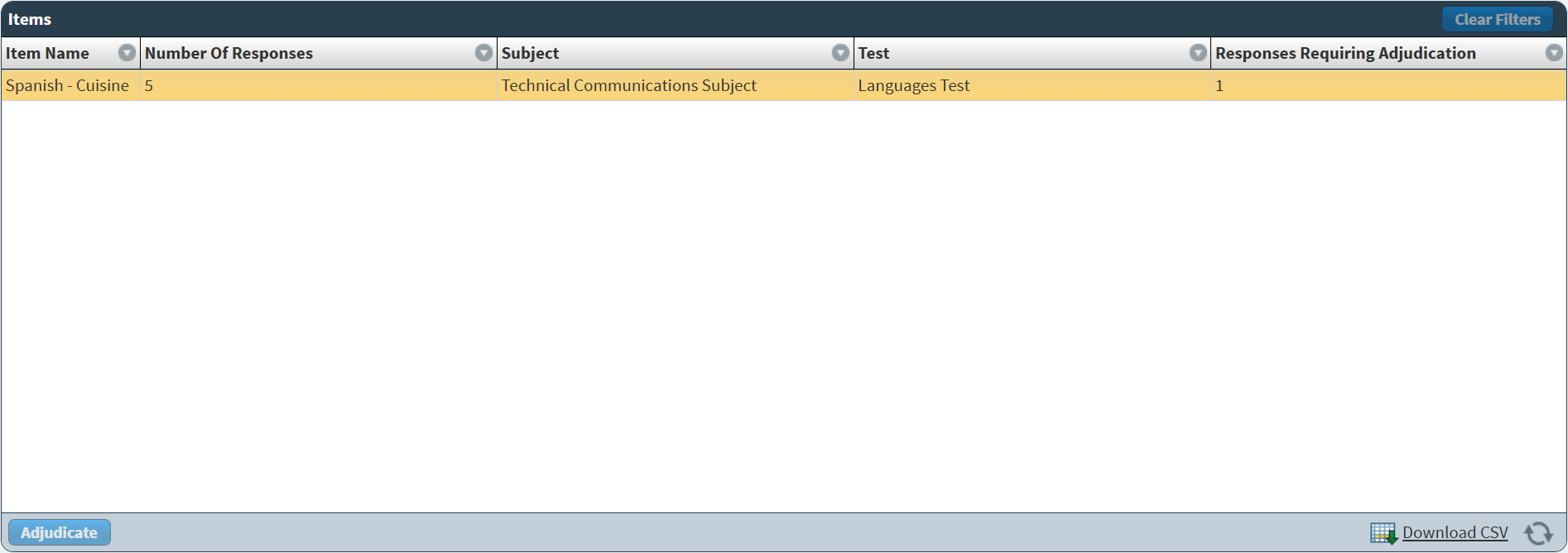Click the Download CSV link
This screenshot has height=553, width=1568.
click(1455, 532)
